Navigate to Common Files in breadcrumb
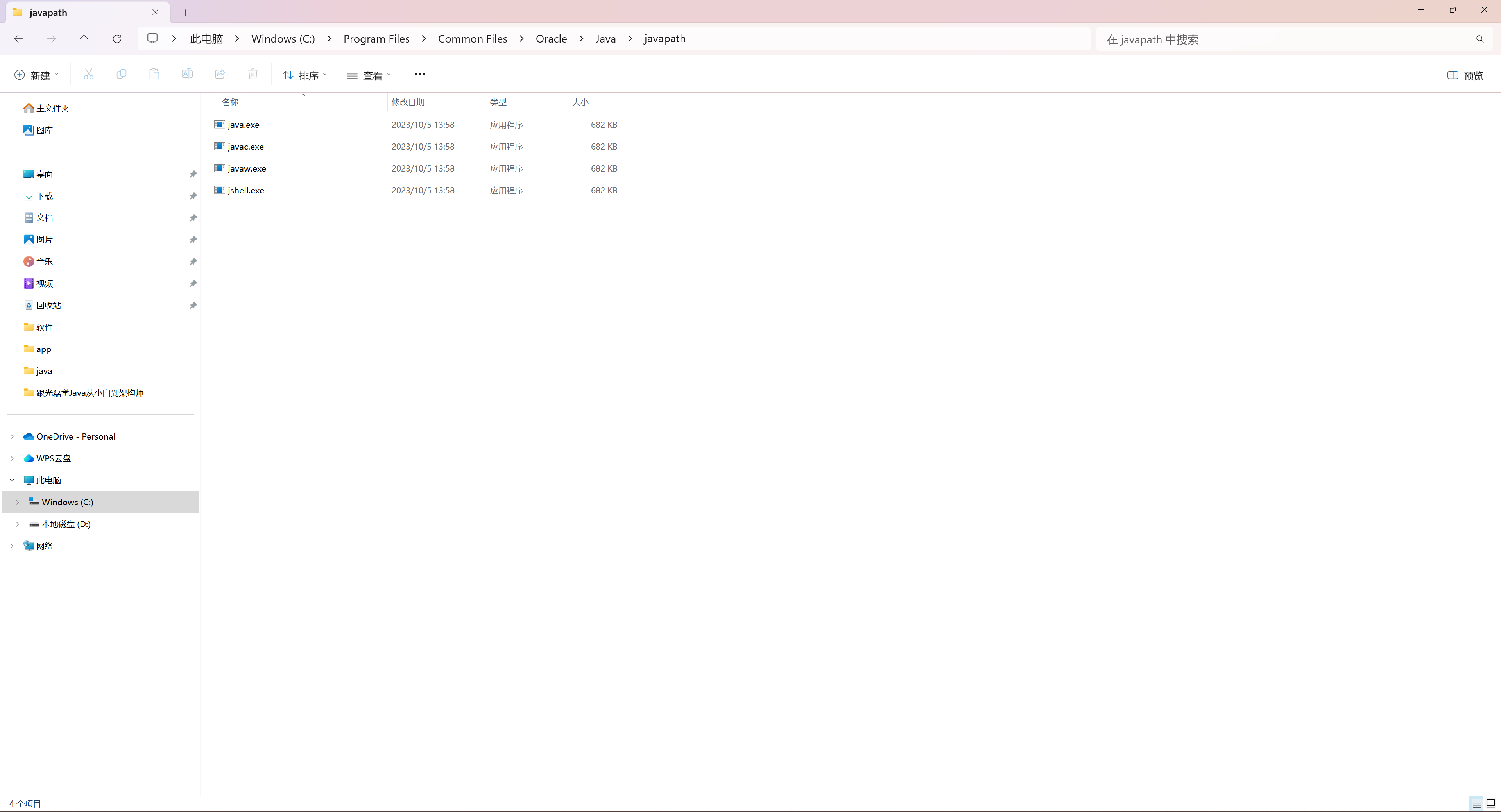 [473, 38]
